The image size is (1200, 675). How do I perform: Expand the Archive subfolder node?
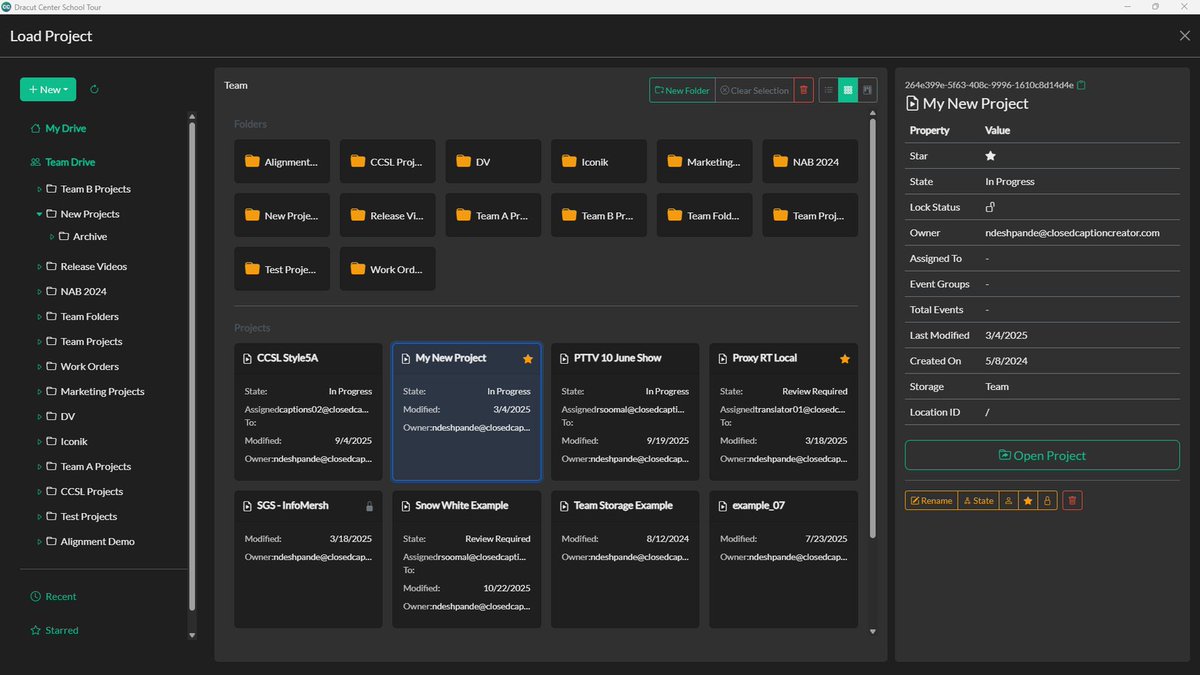tap(52, 237)
